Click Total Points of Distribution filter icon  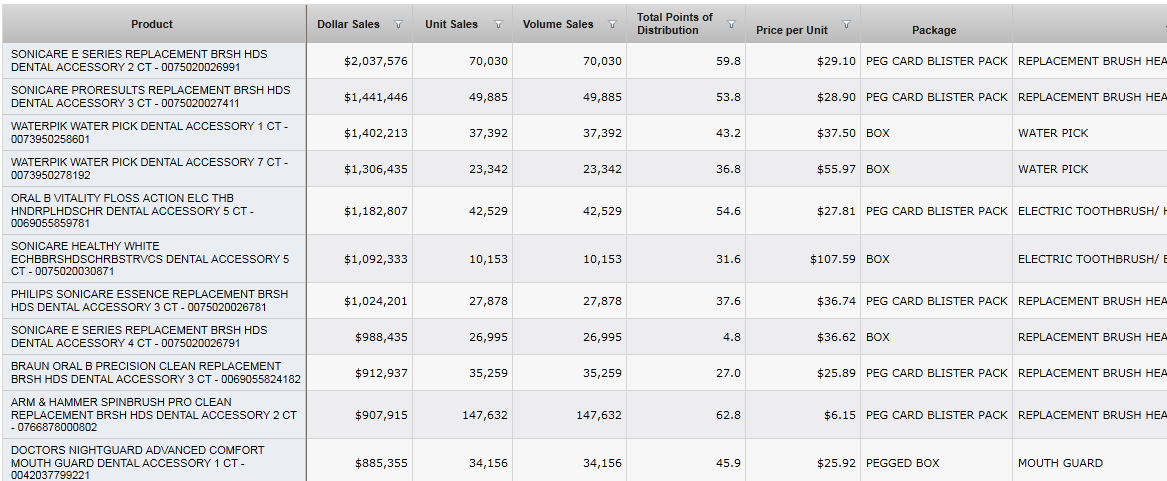point(731,25)
